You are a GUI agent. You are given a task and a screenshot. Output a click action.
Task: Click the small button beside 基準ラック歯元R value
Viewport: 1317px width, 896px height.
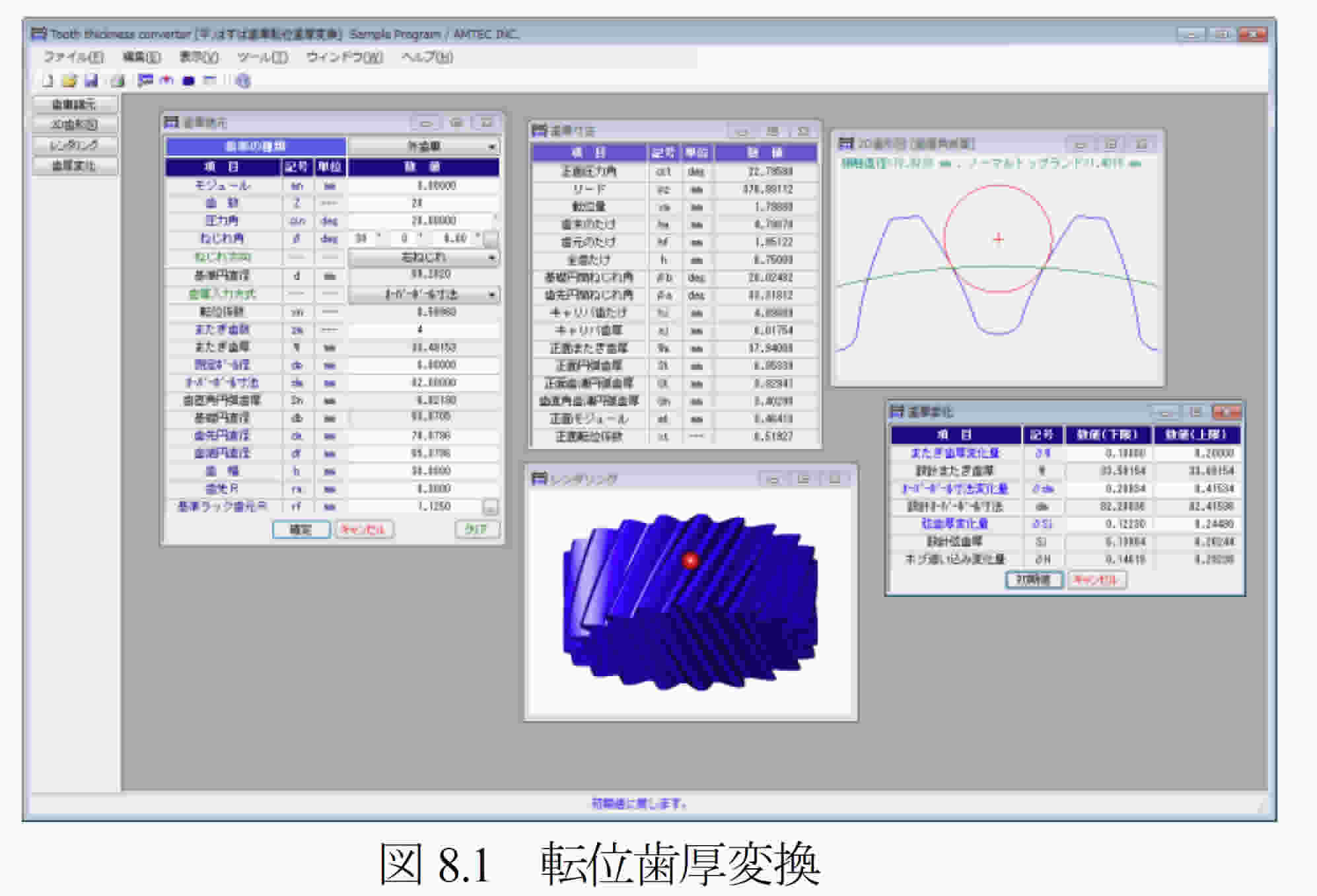(490, 507)
